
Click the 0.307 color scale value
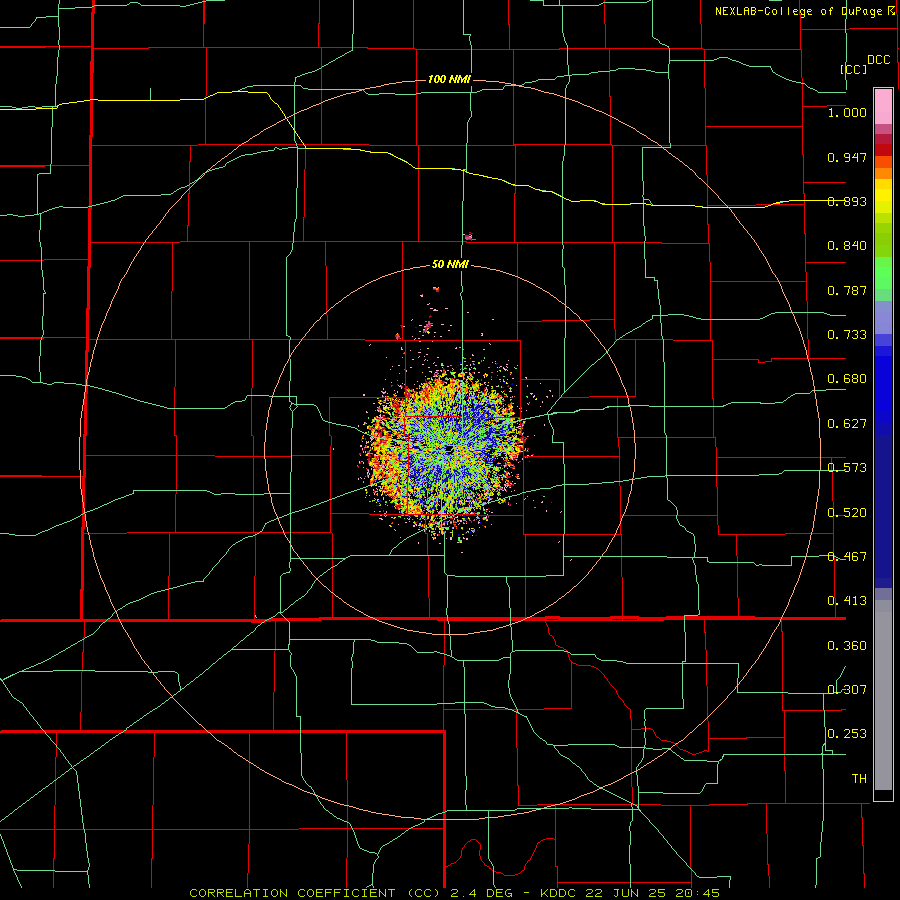pyautogui.click(x=847, y=690)
